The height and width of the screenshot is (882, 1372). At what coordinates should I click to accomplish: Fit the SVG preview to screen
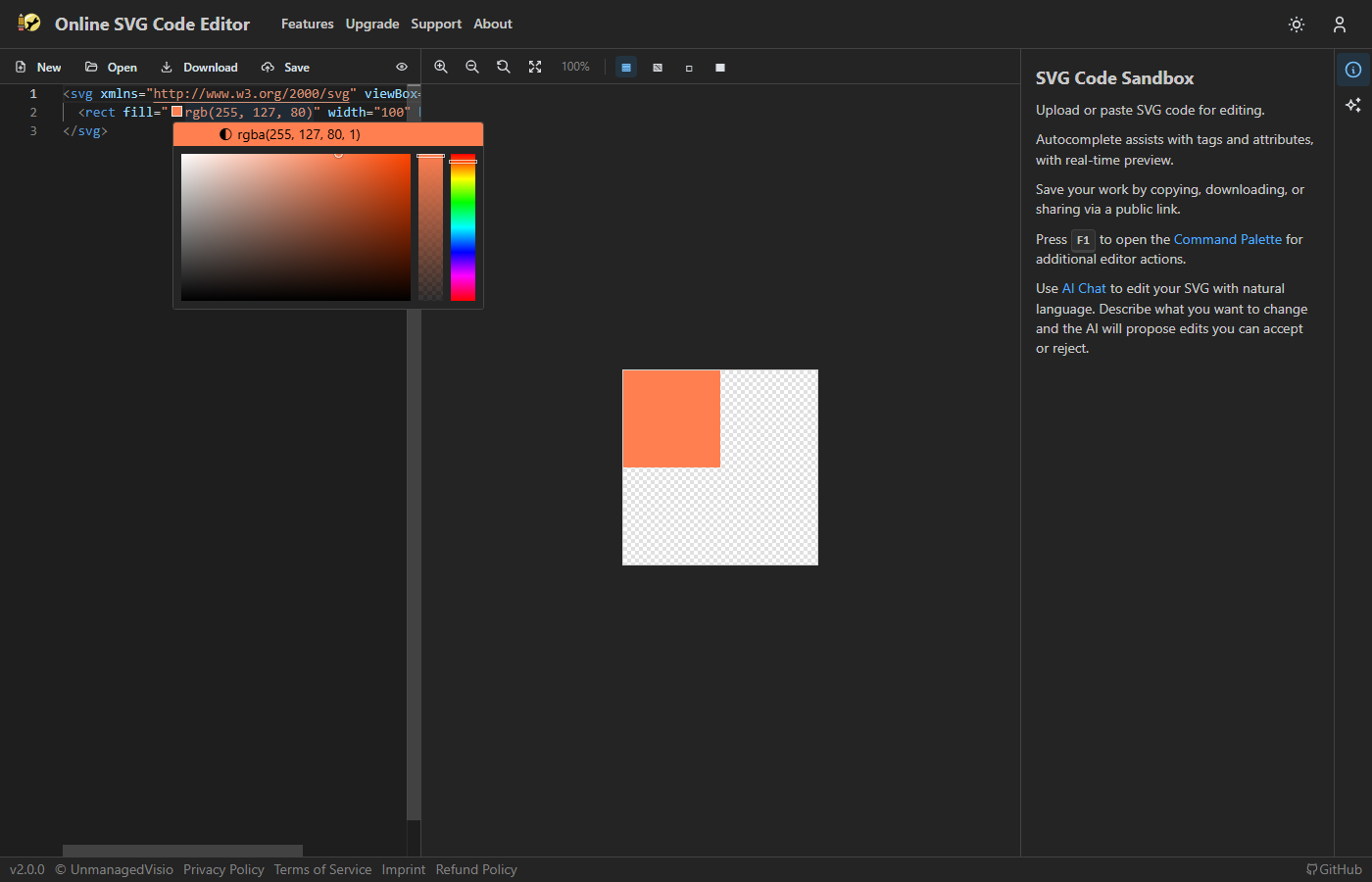[x=535, y=67]
